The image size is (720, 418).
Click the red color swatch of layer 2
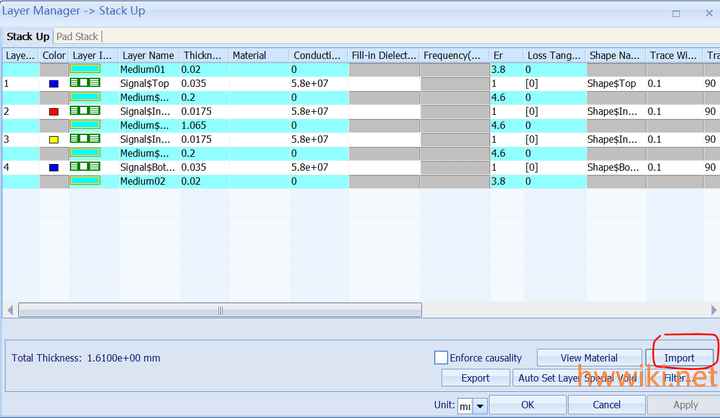[x=54, y=112]
